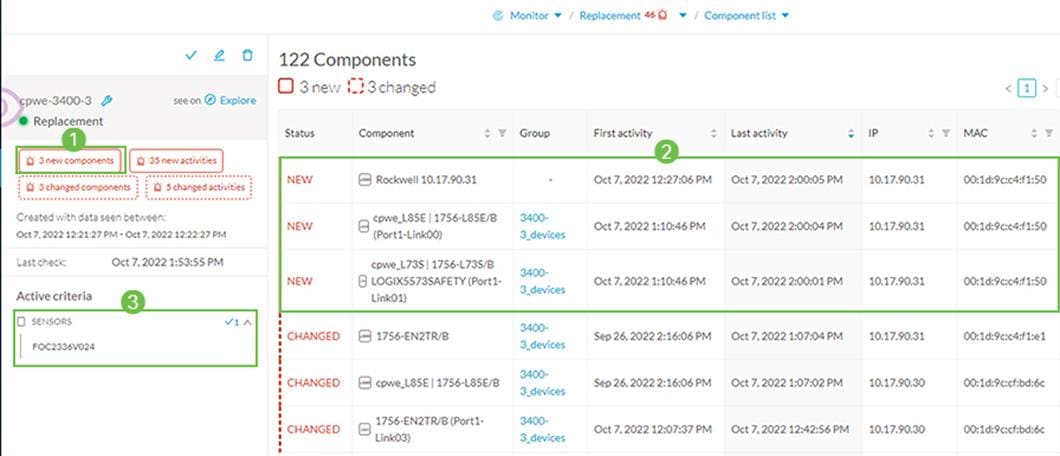The image size is (1060, 456).
Task: Click device icon for cpwe_L73S LOGIX5573SAFETY
Action: (x=362, y=282)
